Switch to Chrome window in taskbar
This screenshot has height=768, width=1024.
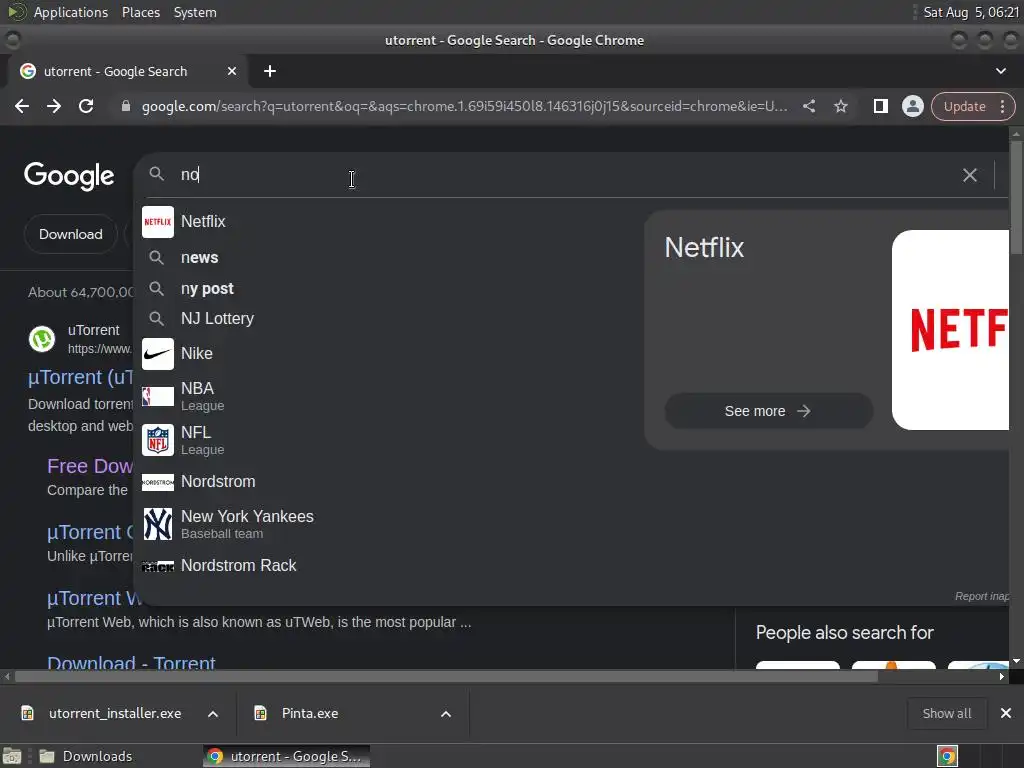287,756
